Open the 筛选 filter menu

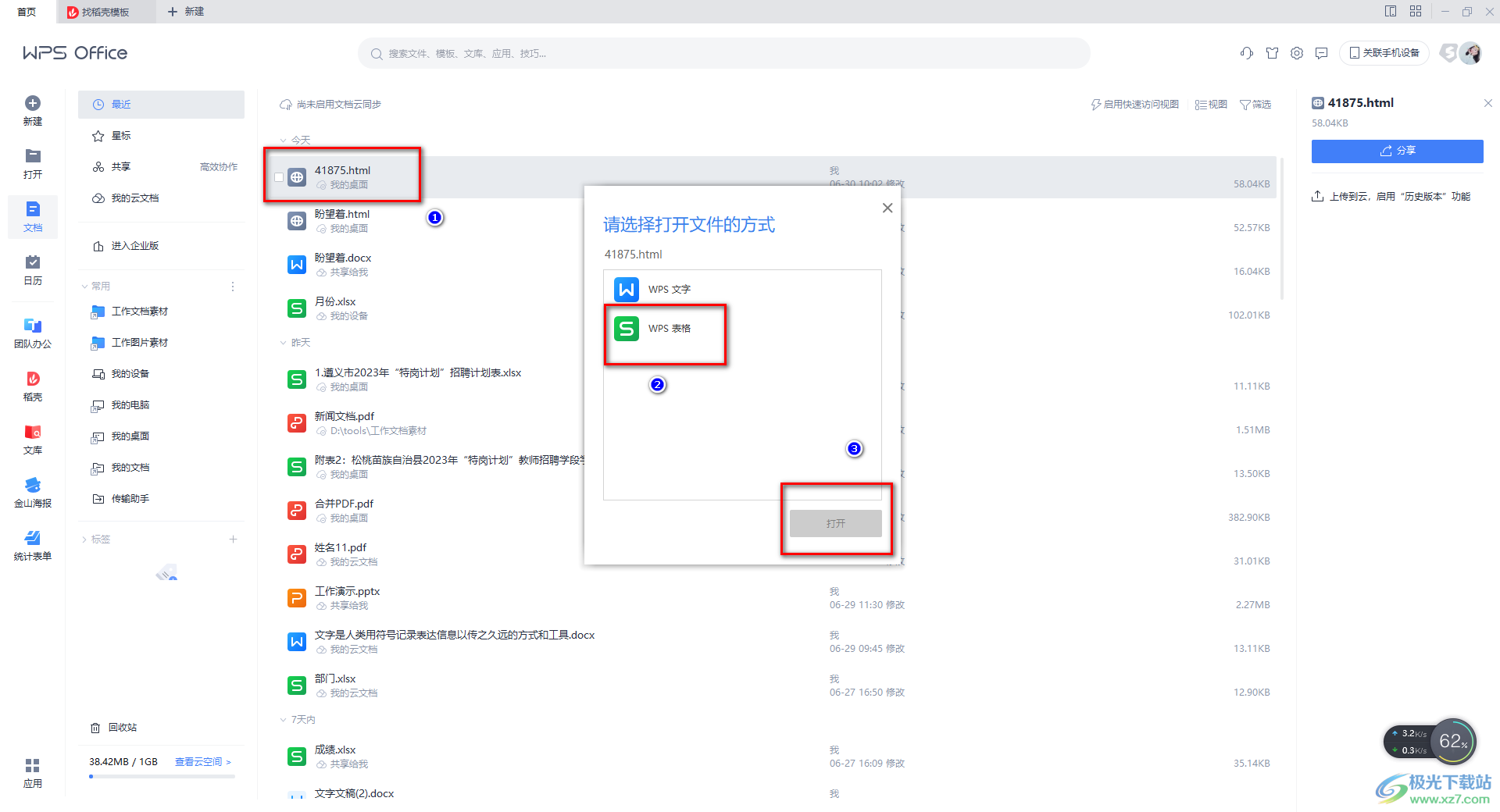coord(1255,105)
